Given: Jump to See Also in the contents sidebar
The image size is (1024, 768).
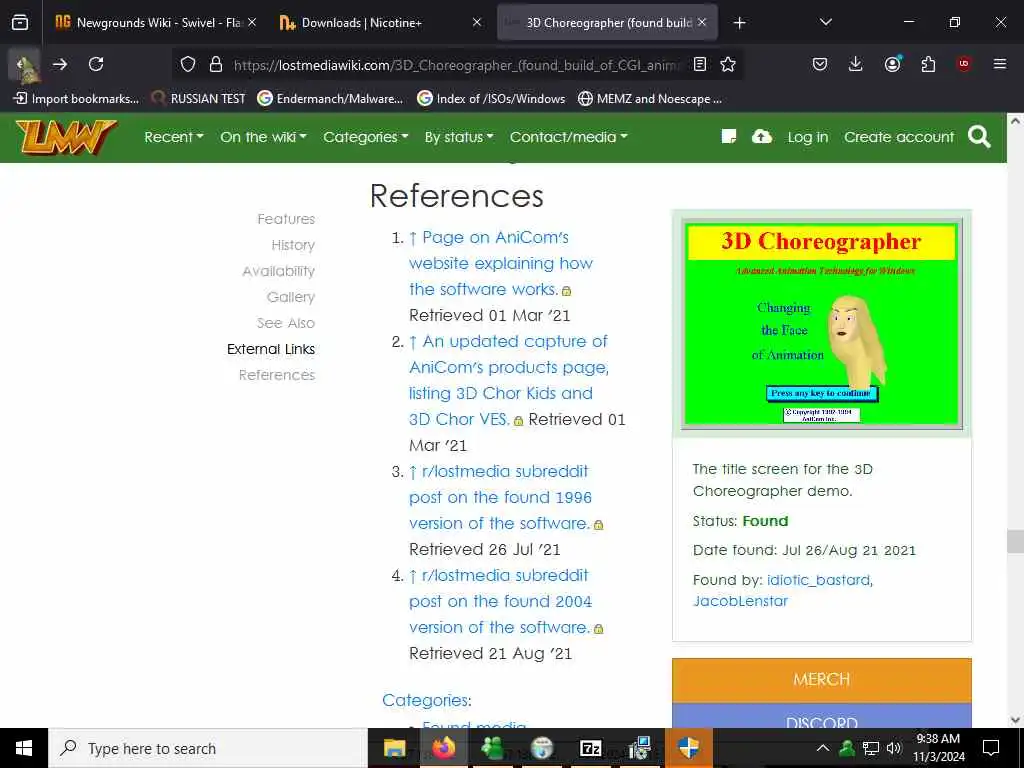Looking at the screenshot, I should [x=285, y=323].
